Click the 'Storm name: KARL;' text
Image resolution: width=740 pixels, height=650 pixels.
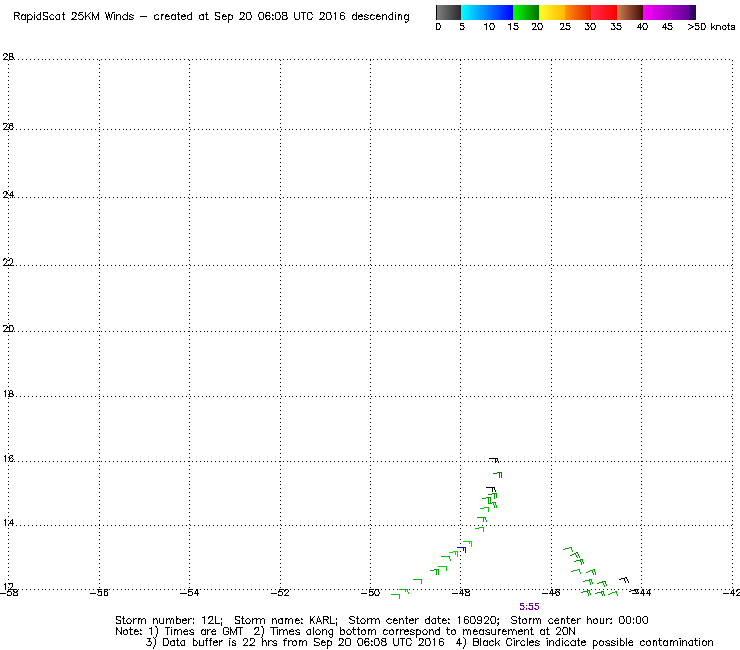click(286, 620)
